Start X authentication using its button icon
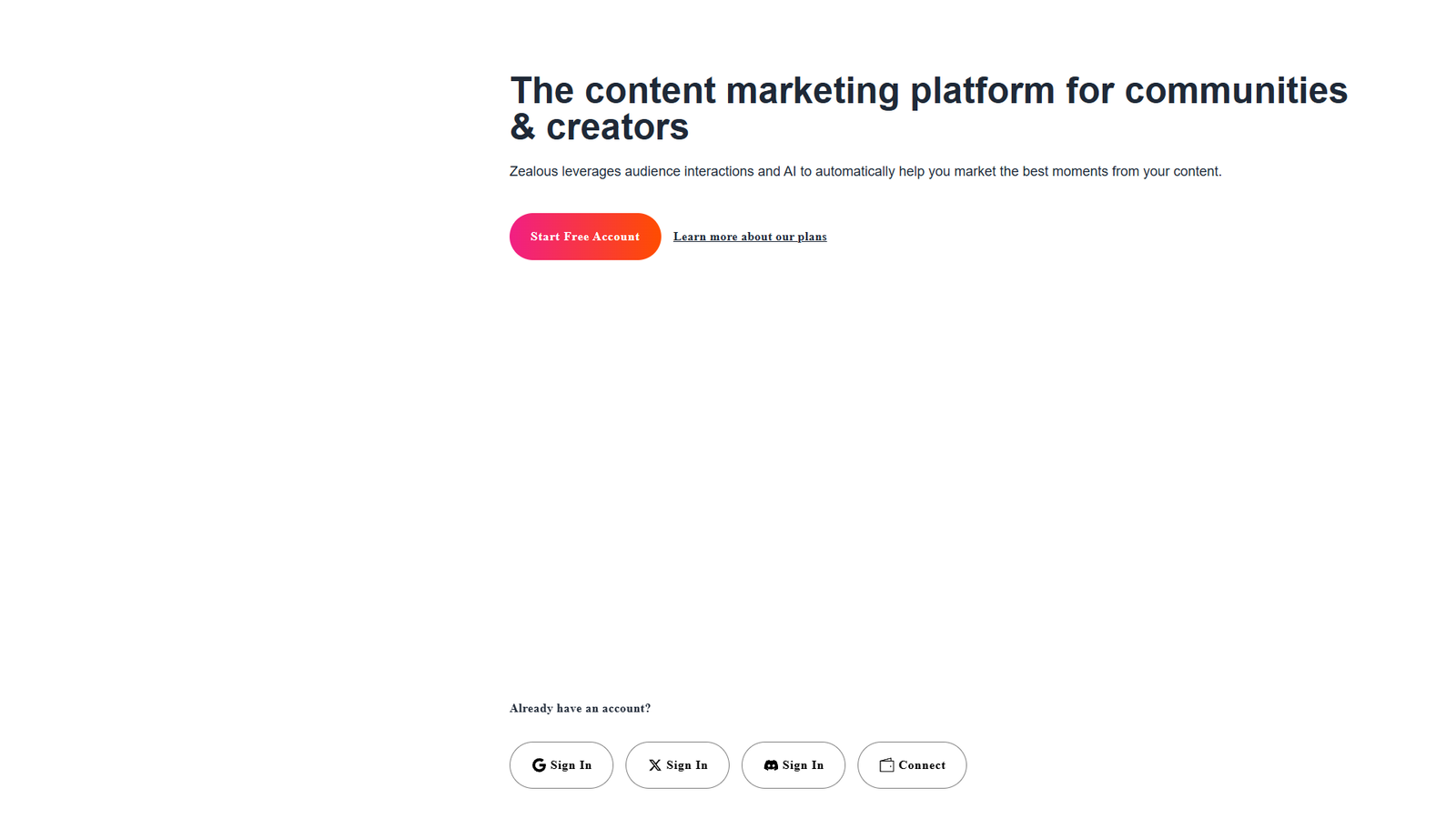 tap(677, 765)
